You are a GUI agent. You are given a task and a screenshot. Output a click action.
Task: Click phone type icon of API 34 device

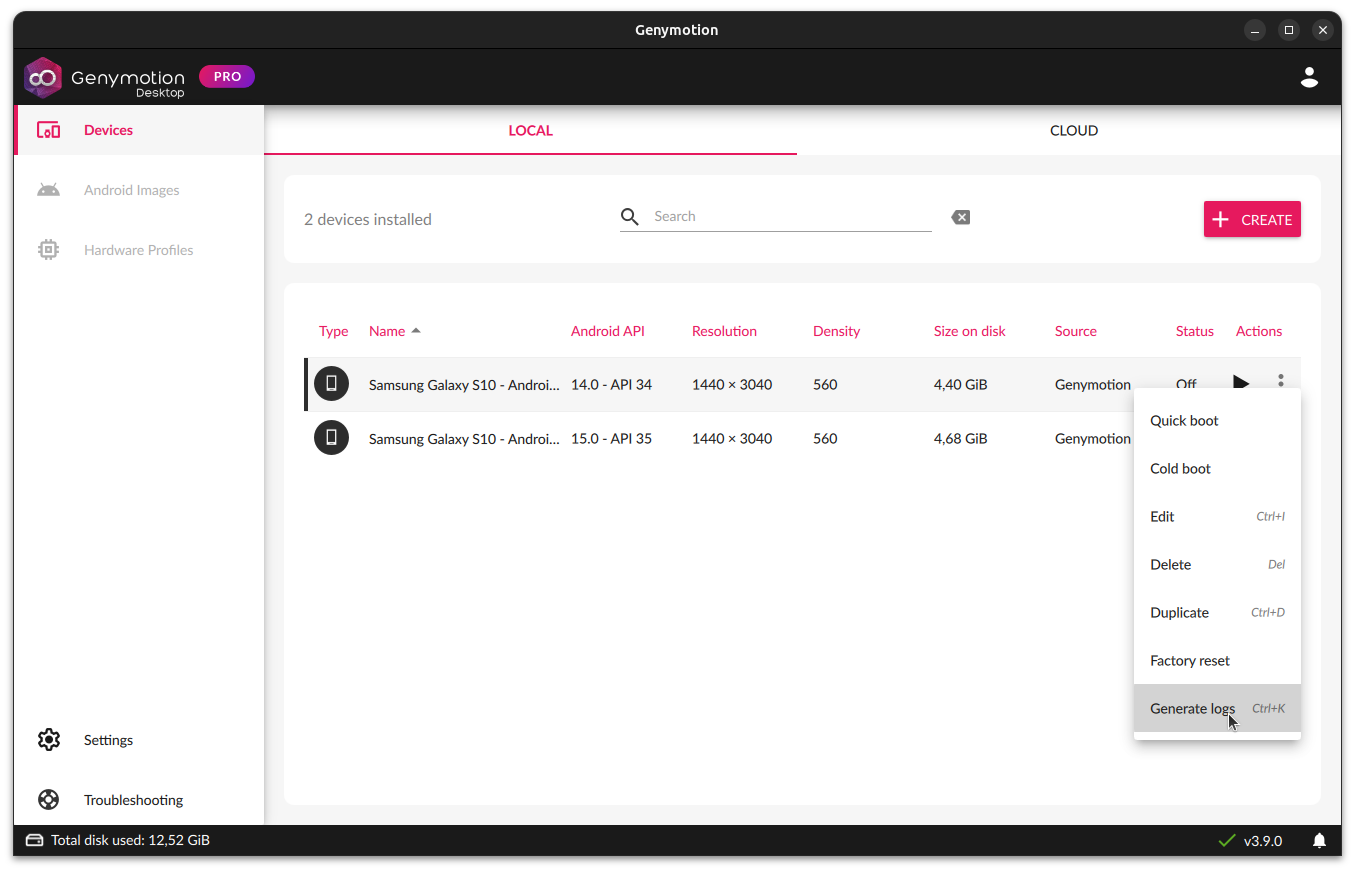pyautogui.click(x=331, y=384)
